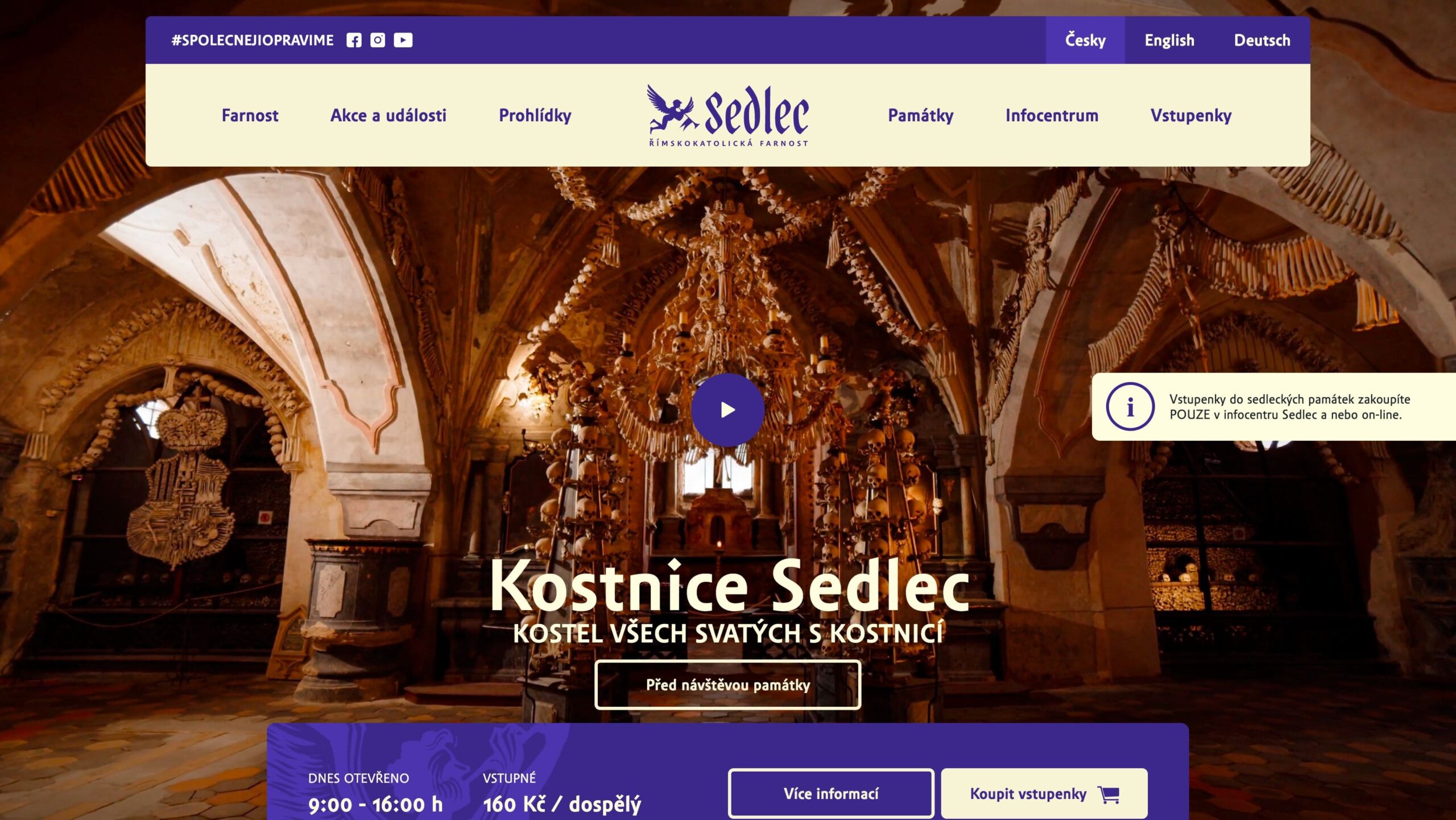The width and height of the screenshot is (1456, 820).
Task: Click the Sedlec angel logo
Action: tap(728, 116)
